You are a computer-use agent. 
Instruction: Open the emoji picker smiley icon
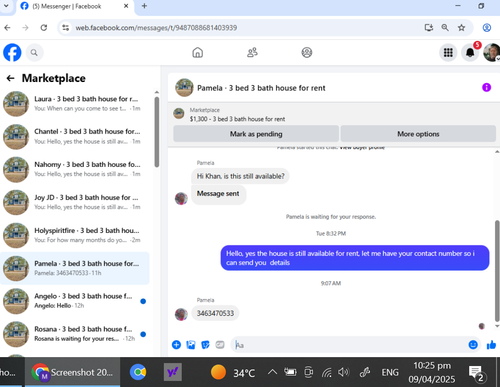pyautogui.click(x=473, y=345)
